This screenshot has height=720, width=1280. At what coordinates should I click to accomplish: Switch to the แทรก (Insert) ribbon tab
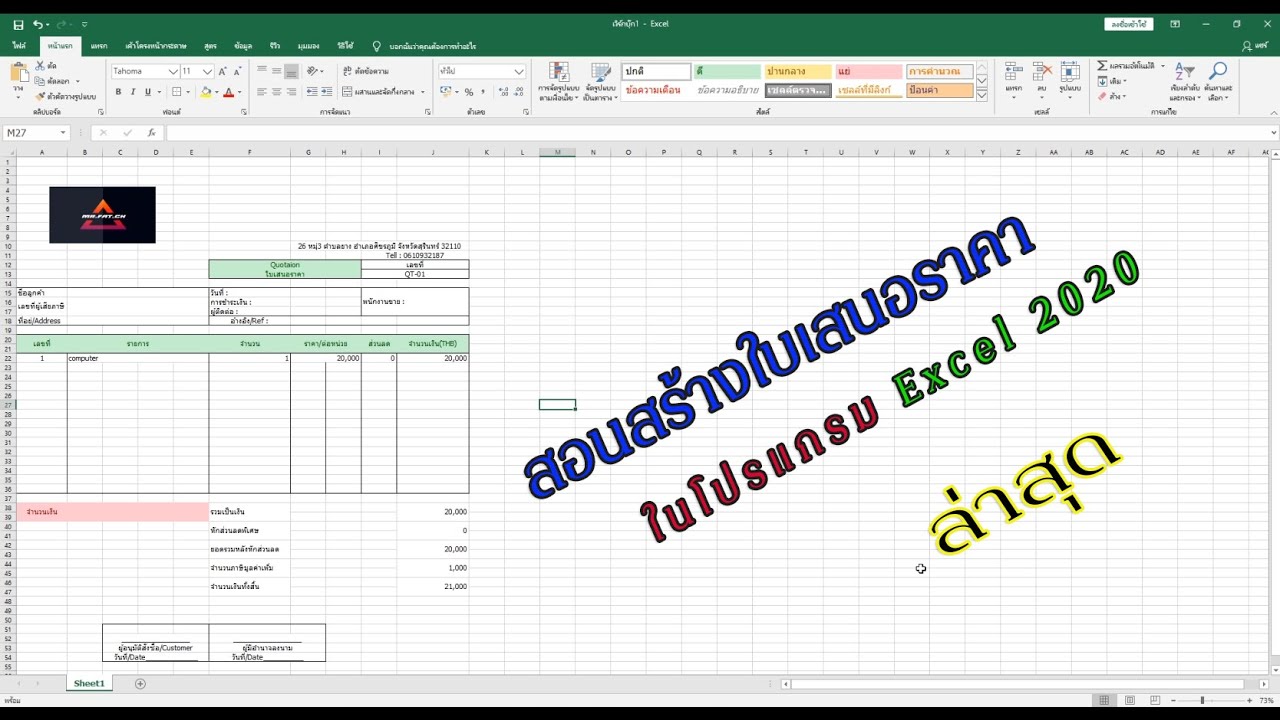99,46
